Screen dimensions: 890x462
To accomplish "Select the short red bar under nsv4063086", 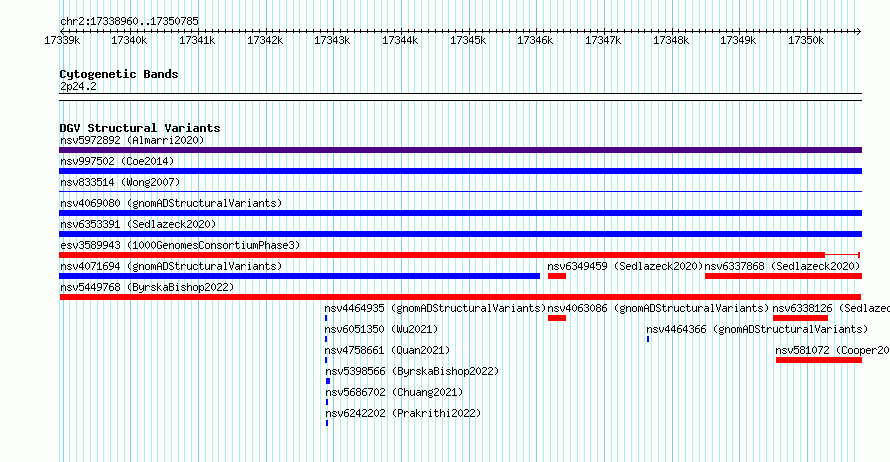I will click(x=557, y=318).
